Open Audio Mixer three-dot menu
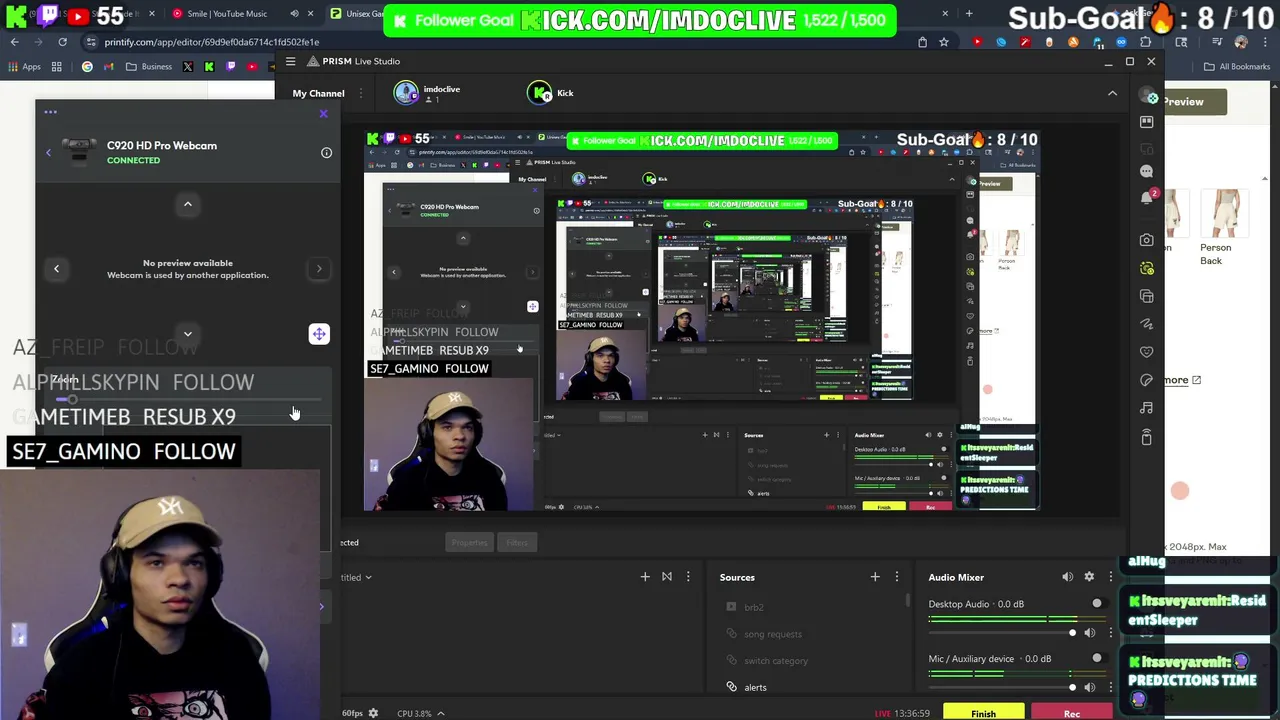Viewport: 1280px width, 720px height. pyautogui.click(x=1110, y=577)
